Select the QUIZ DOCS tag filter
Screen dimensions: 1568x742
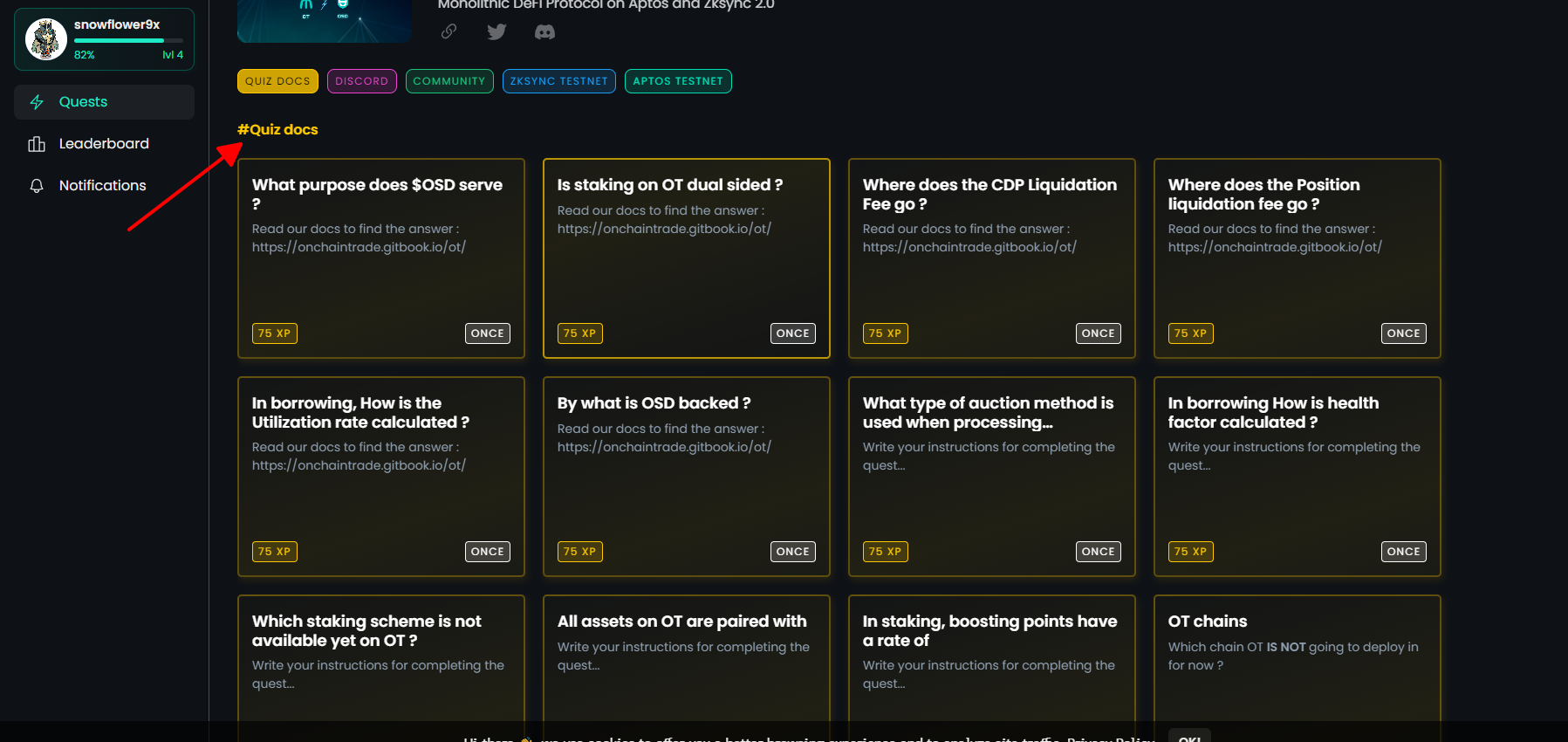pos(277,81)
